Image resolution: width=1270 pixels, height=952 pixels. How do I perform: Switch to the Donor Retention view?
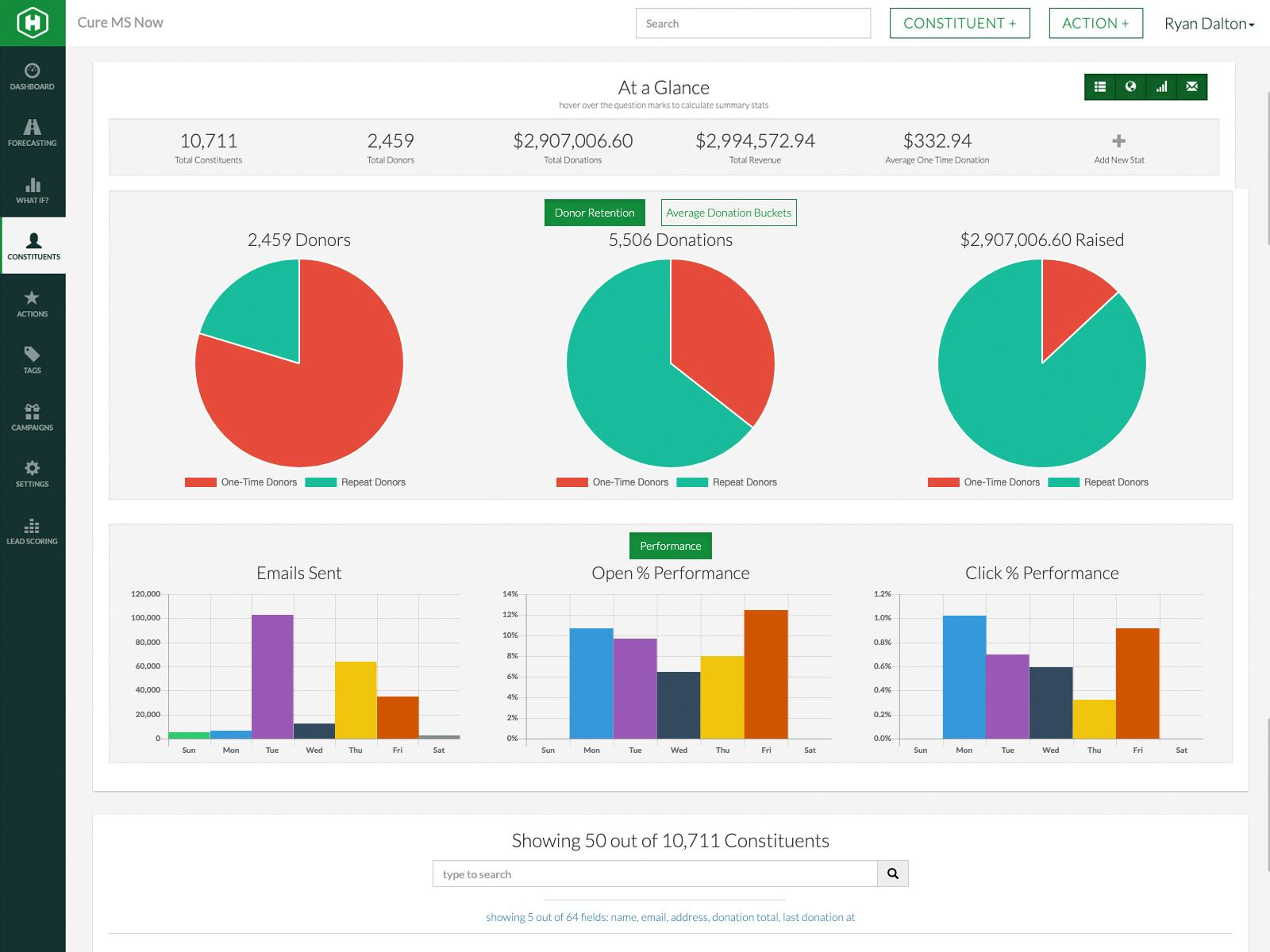(x=595, y=213)
